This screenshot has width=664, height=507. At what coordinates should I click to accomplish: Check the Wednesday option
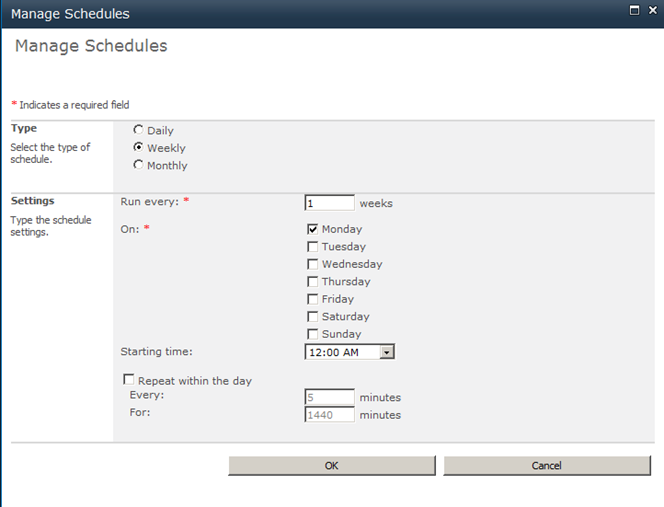coord(313,264)
